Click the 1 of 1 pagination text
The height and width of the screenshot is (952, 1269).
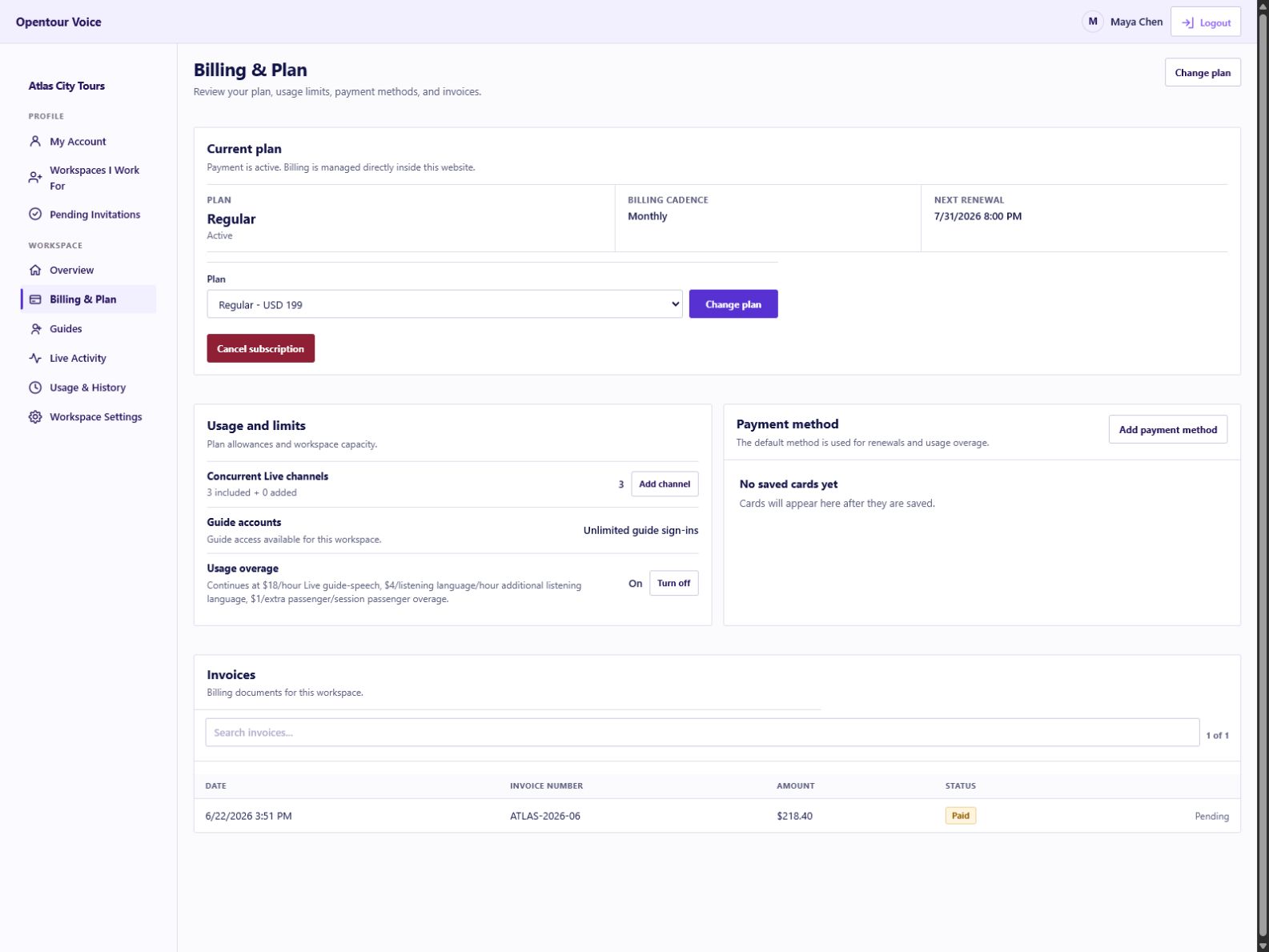(1217, 736)
